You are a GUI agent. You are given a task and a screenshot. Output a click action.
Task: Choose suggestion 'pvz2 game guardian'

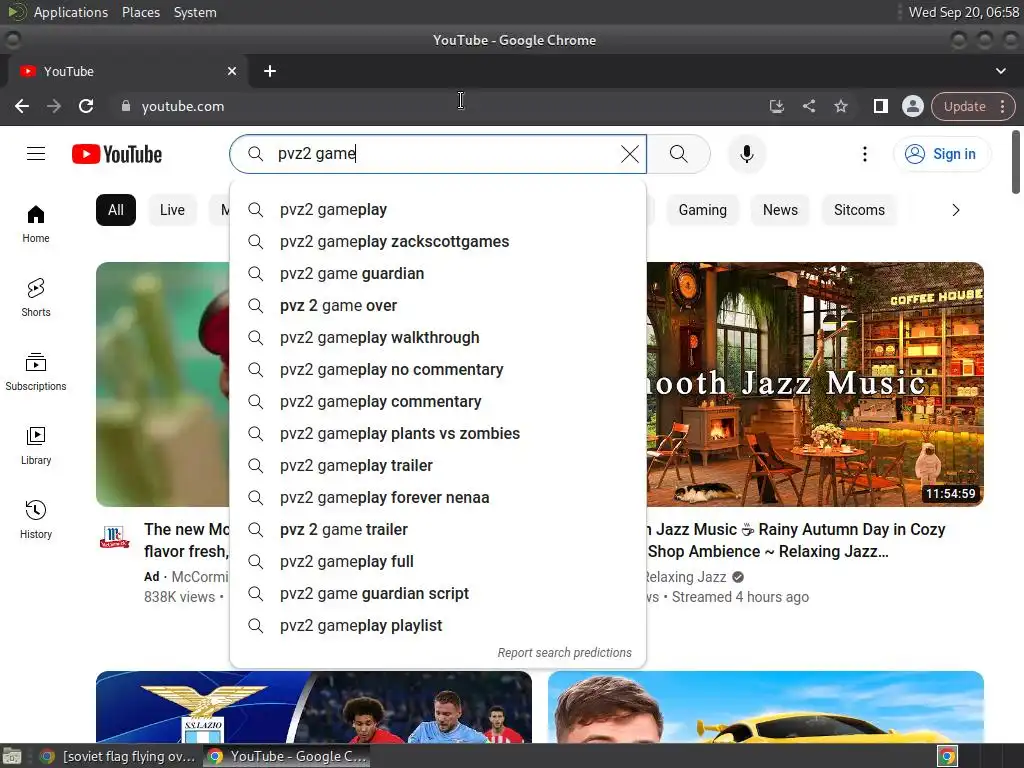point(438,274)
